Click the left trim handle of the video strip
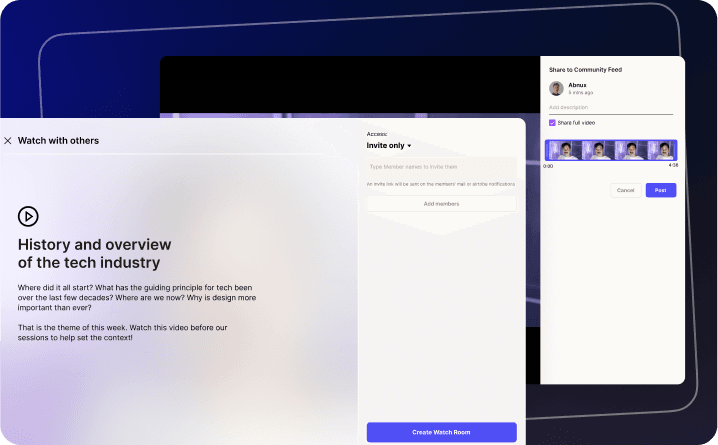 (546, 150)
